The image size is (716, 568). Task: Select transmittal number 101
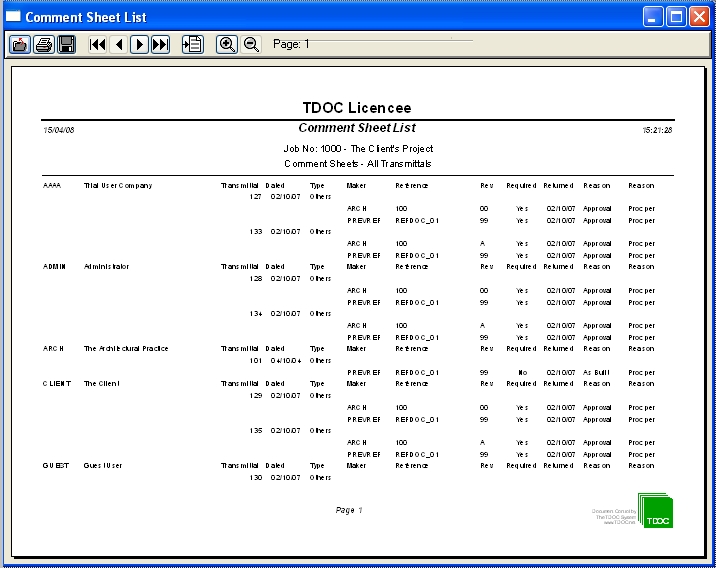(x=256, y=361)
